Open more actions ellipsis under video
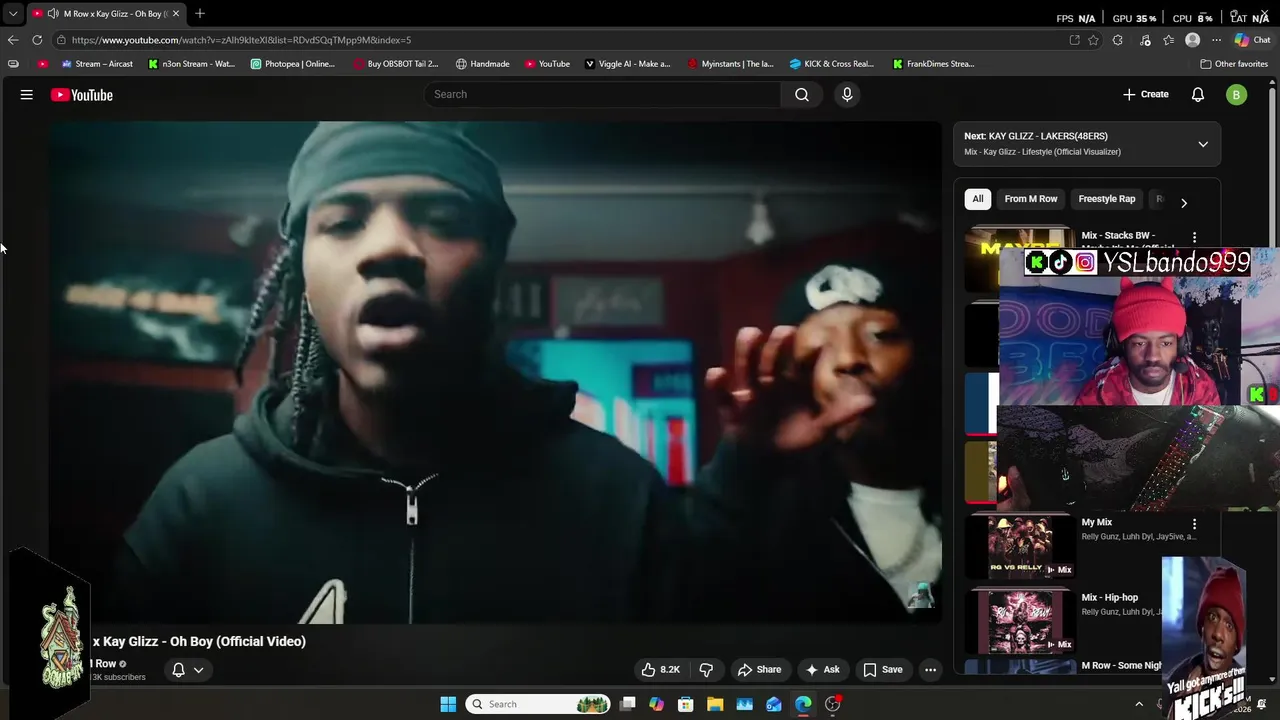 930,670
